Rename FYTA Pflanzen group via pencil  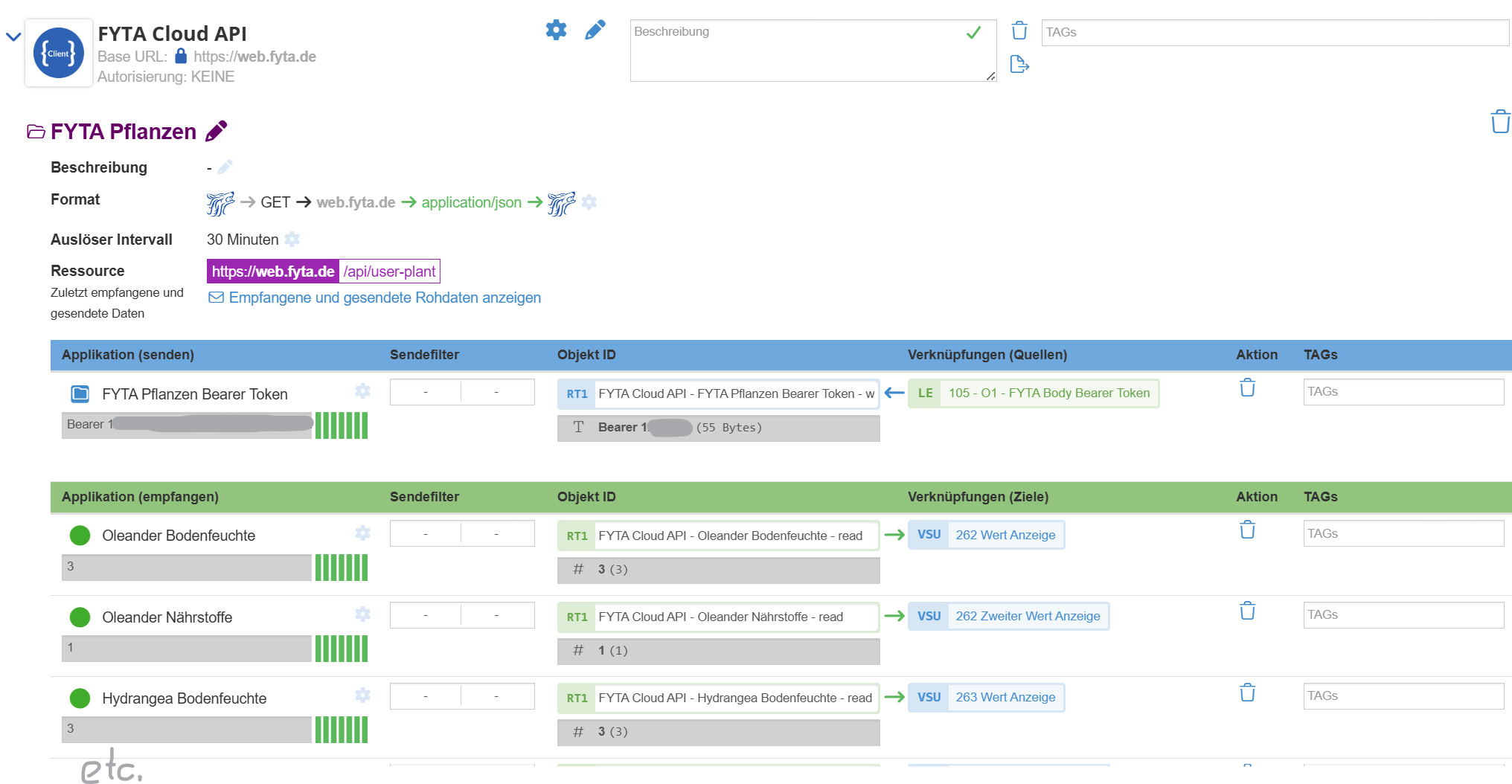point(216,131)
